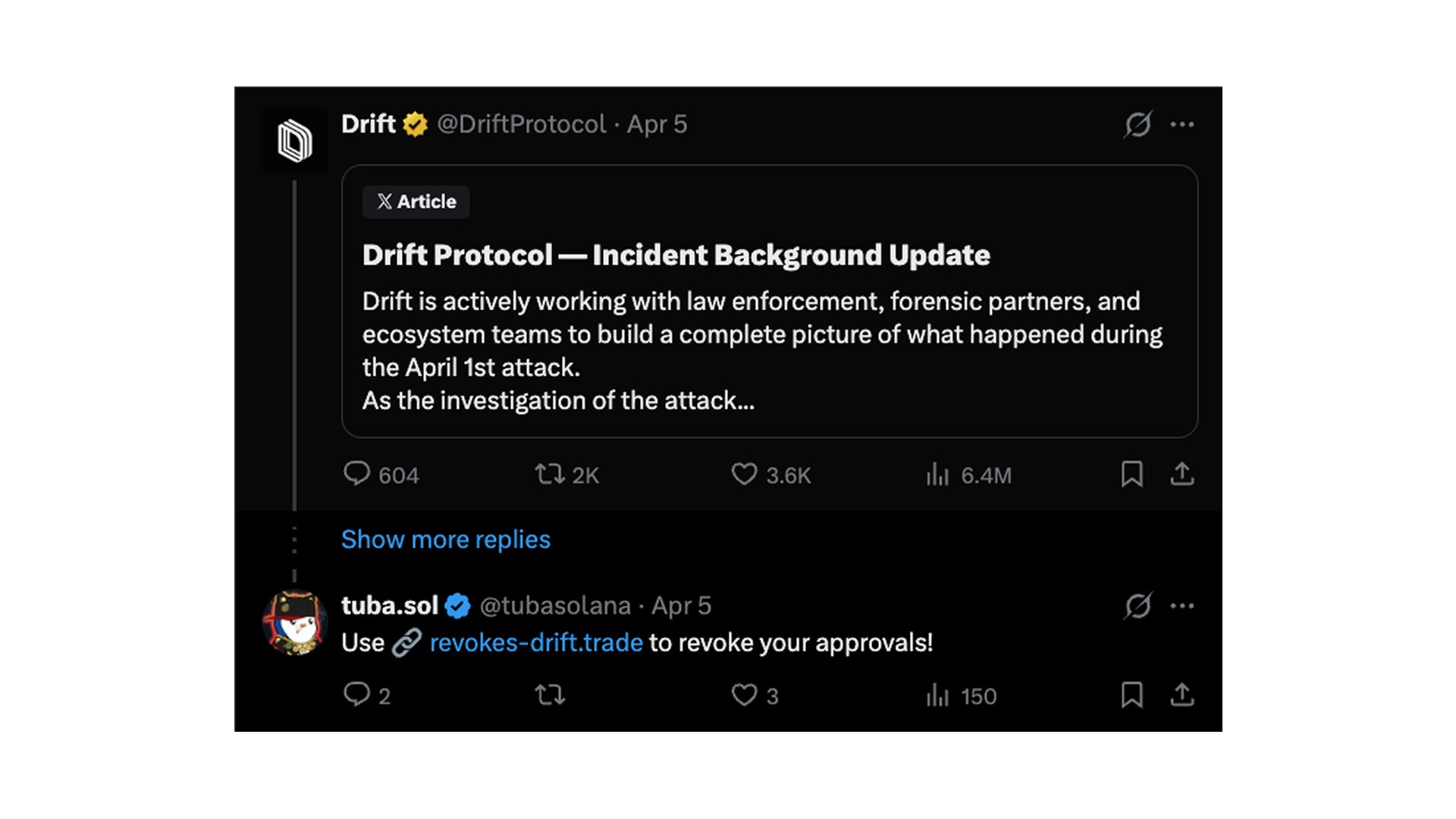Open the revokes-drift.trade link

click(536, 643)
